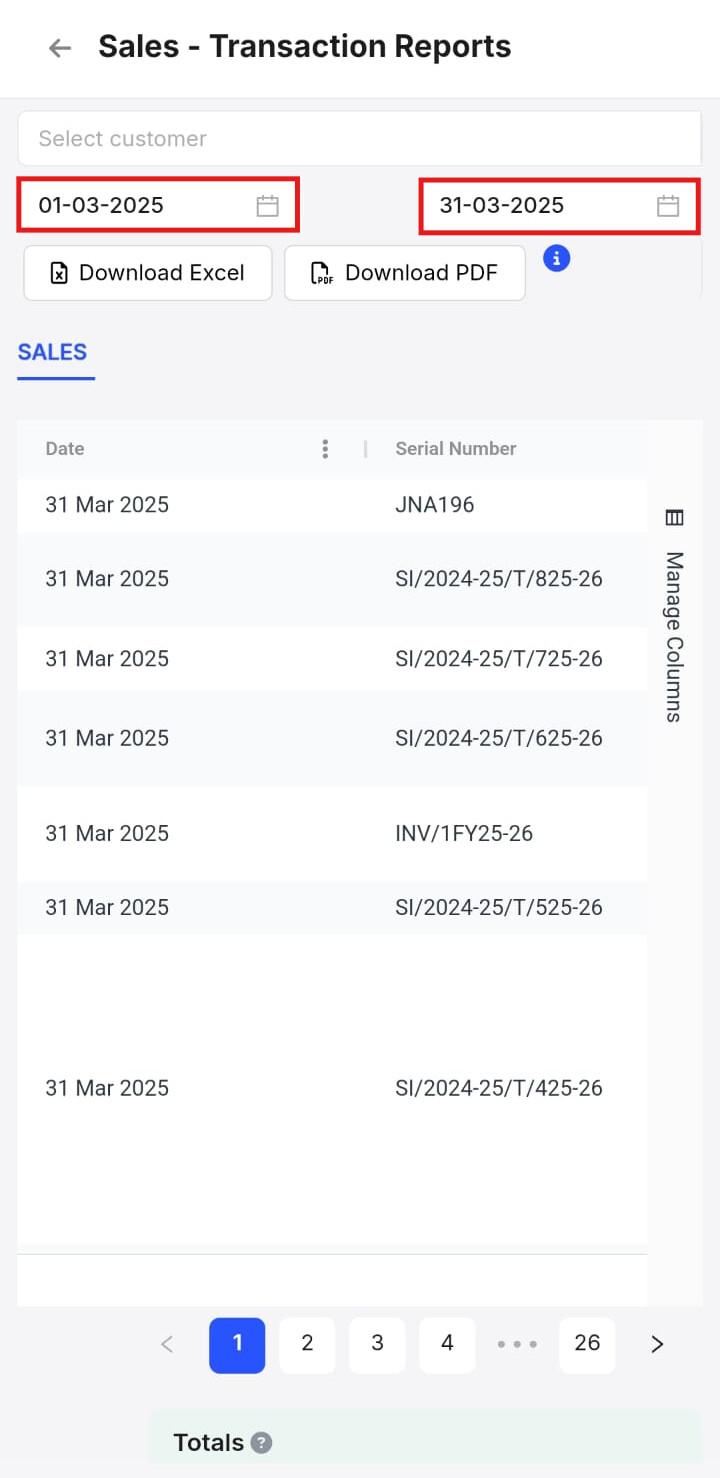Image resolution: width=720 pixels, height=1478 pixels.
Task: Go to next page arrow
Action: pyautogui.click(x=657, y=1345)
